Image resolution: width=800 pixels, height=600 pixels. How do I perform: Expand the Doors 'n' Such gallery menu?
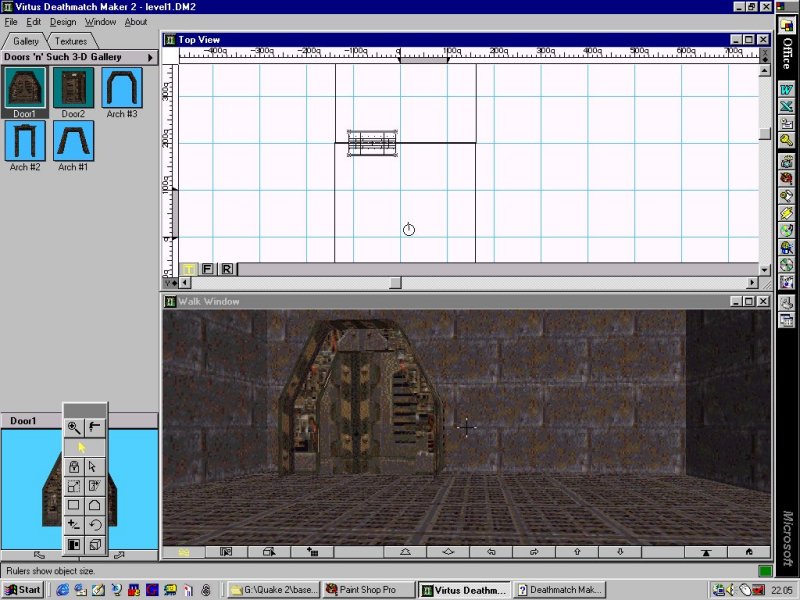(x=150, y=58)
